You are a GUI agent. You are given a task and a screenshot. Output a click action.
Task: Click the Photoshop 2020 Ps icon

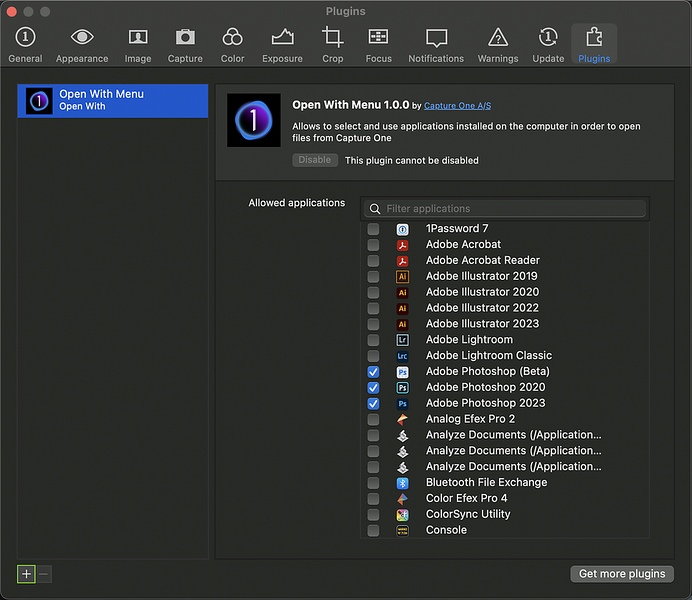[x=402, y=388]
